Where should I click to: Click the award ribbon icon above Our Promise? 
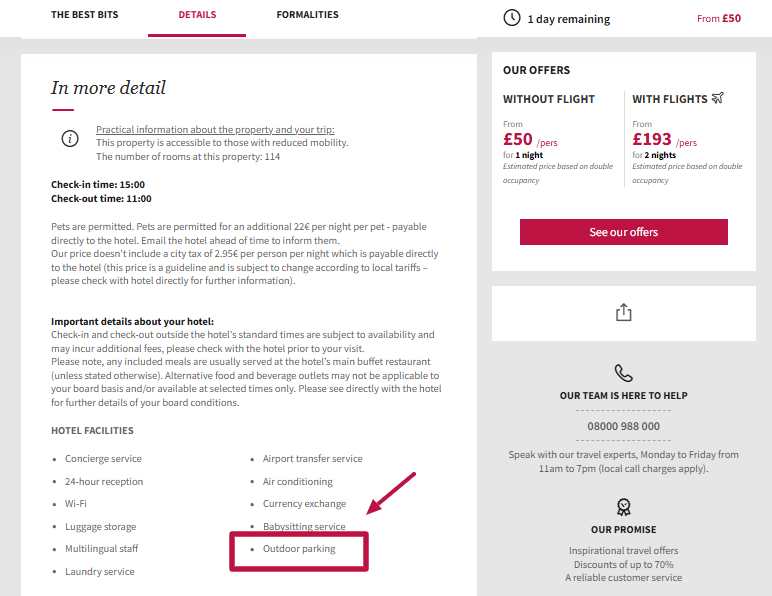[623, 507]
